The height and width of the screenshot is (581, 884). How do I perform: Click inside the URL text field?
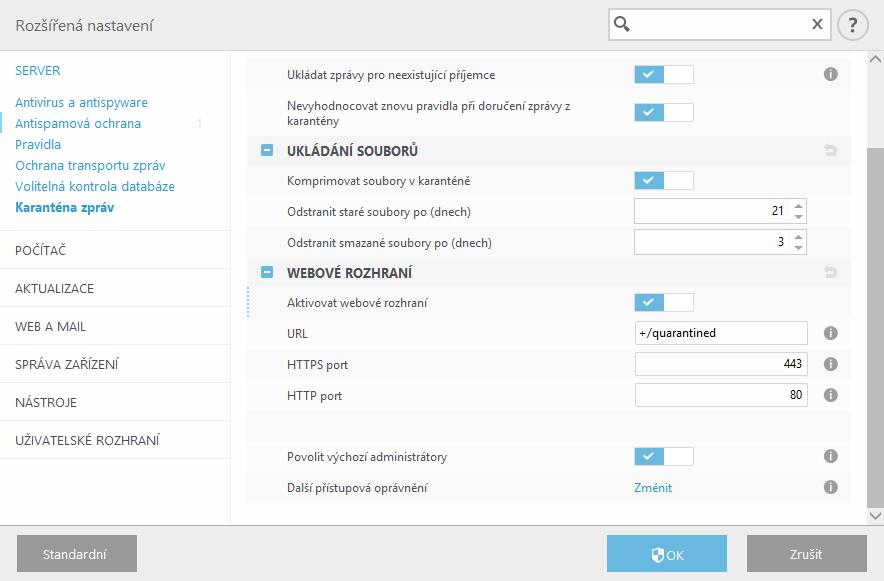[x=721, y=333]
